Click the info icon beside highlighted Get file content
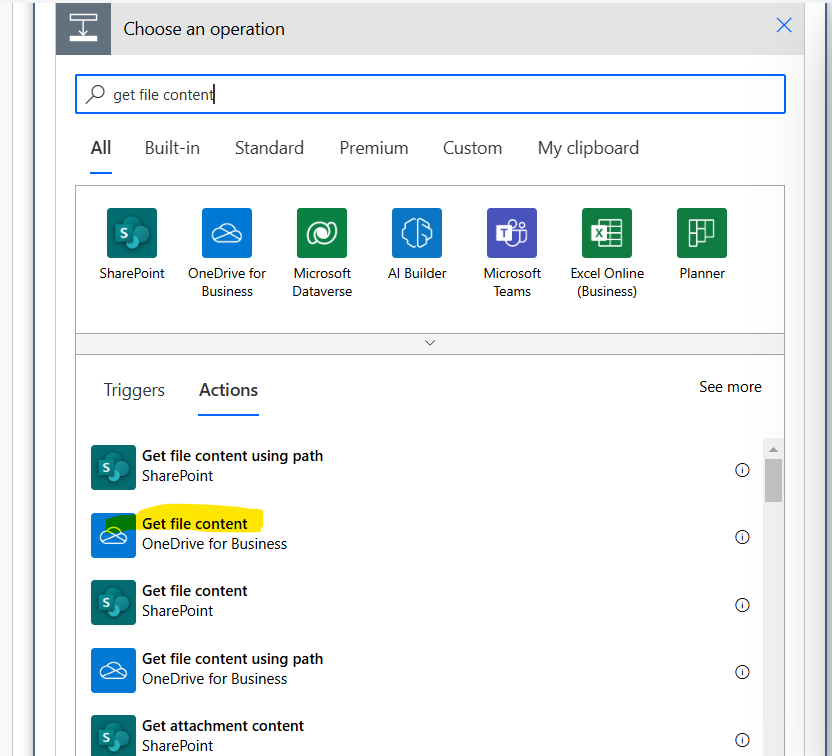Image resolution: width=832 pixels, height=756 pixels. 742,537
